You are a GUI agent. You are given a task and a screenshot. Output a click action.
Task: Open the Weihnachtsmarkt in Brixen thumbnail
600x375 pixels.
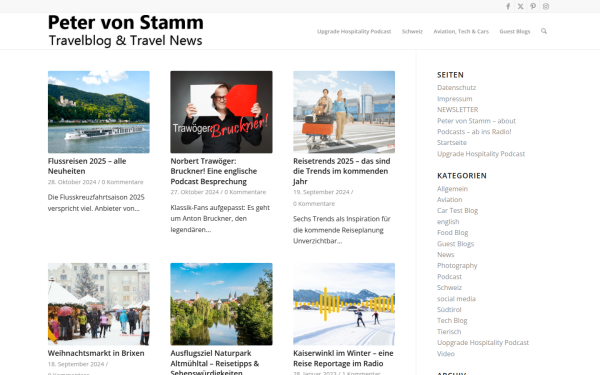[x=99, y=304]
